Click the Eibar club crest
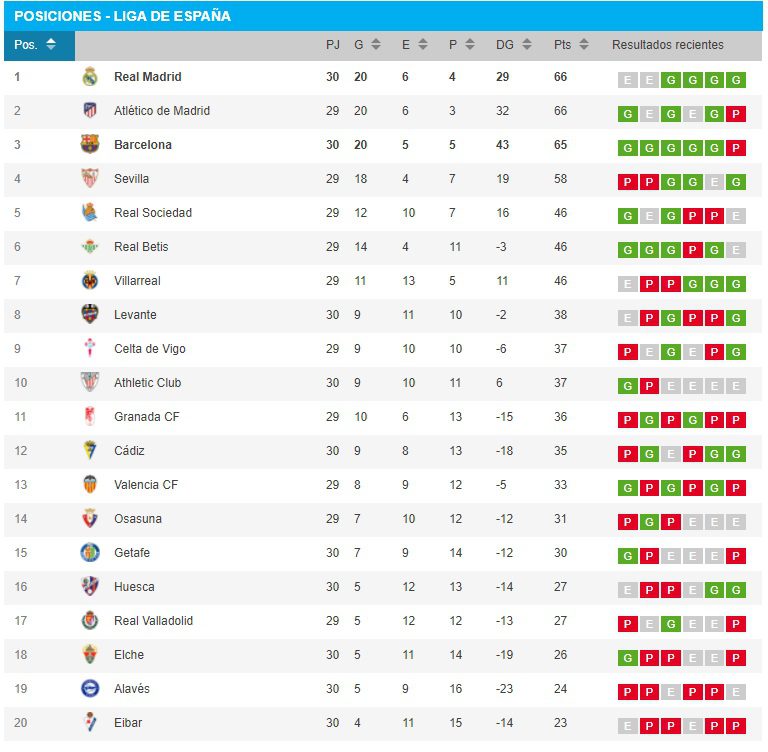The image size is (768, 752). (90, 723)
